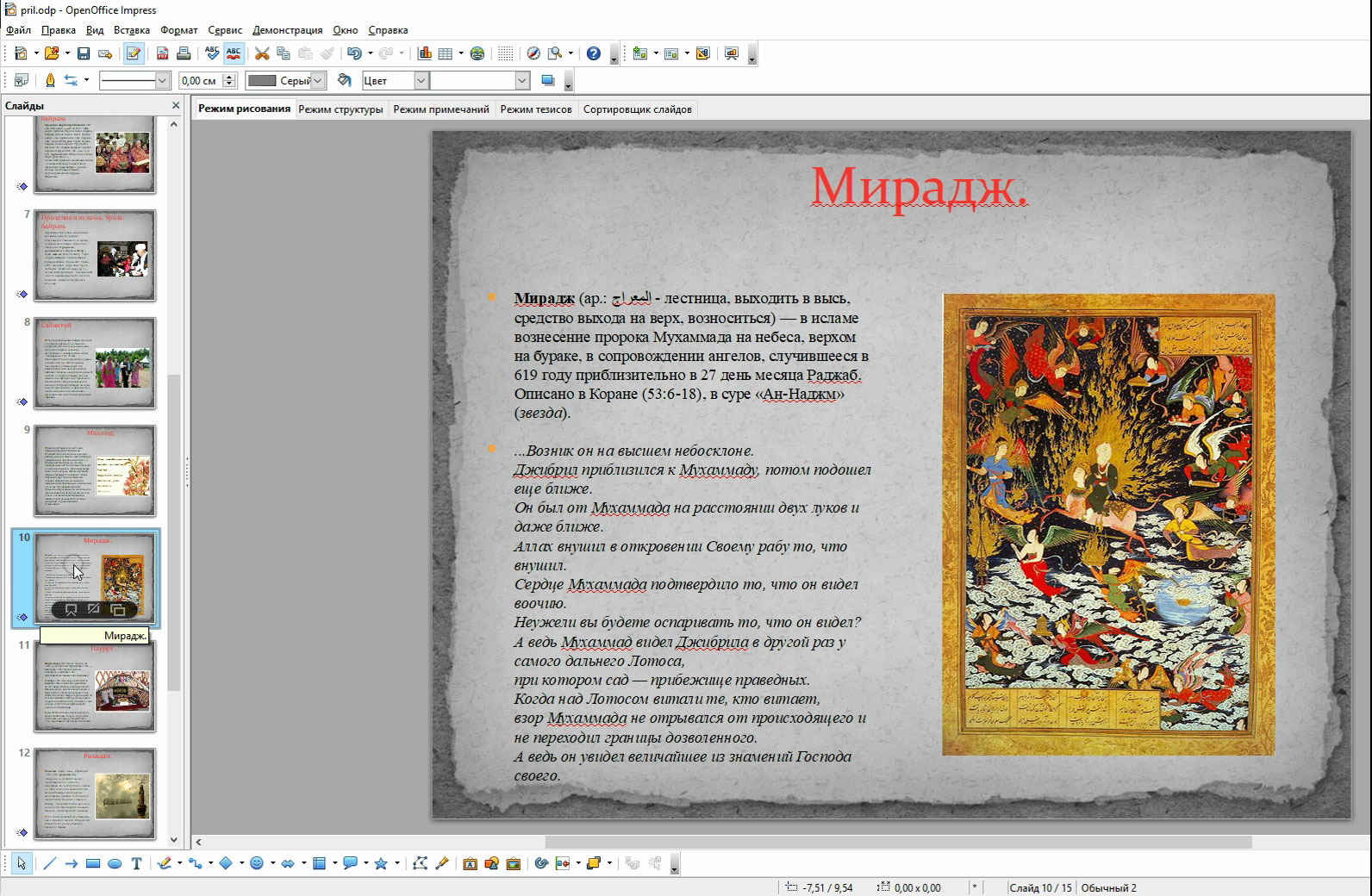Open the Вставка menu
The width and height of the screenshot is (1372, 896).
click(132, 30)
